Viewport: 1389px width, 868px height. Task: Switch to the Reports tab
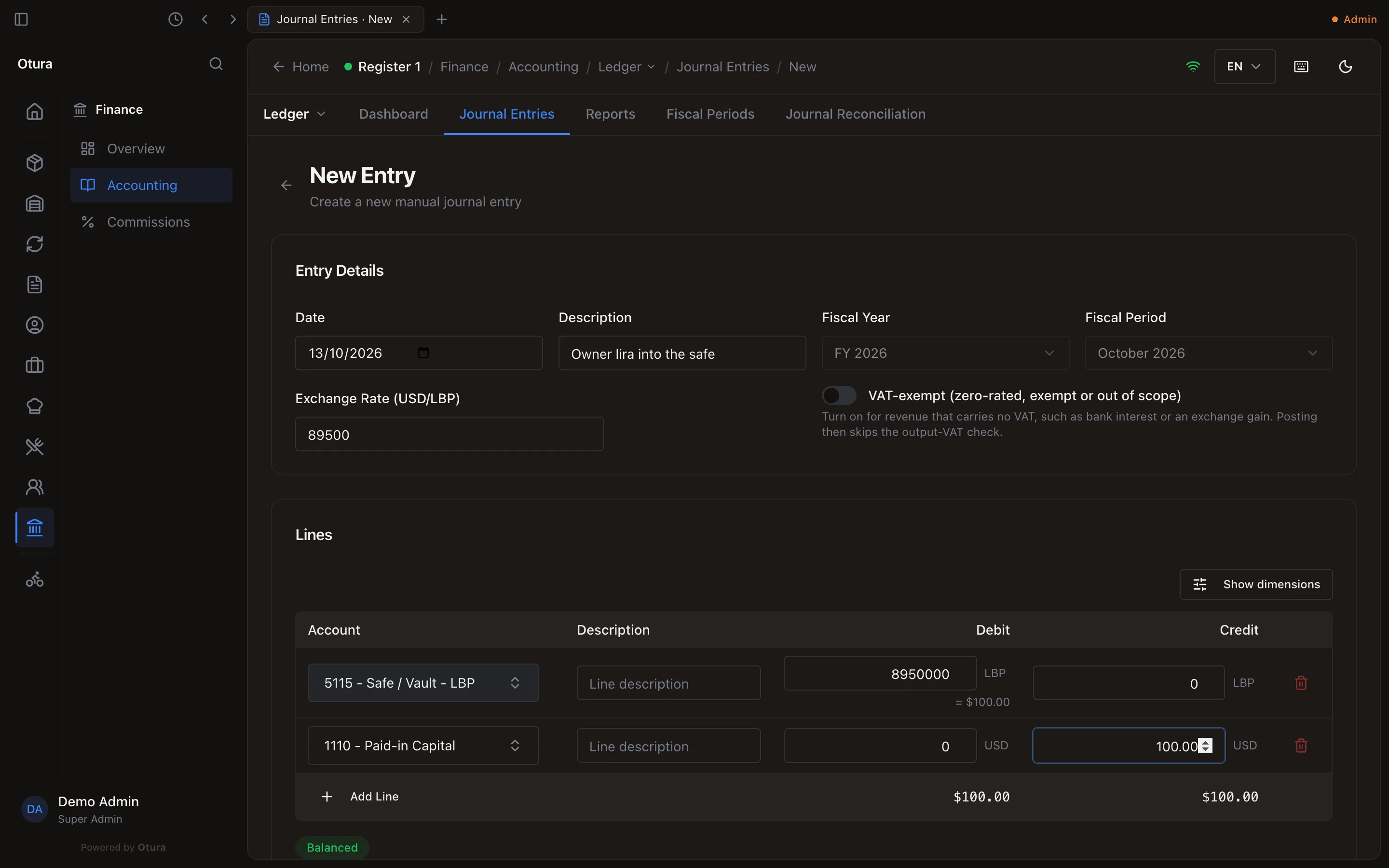tap(610, 114)
